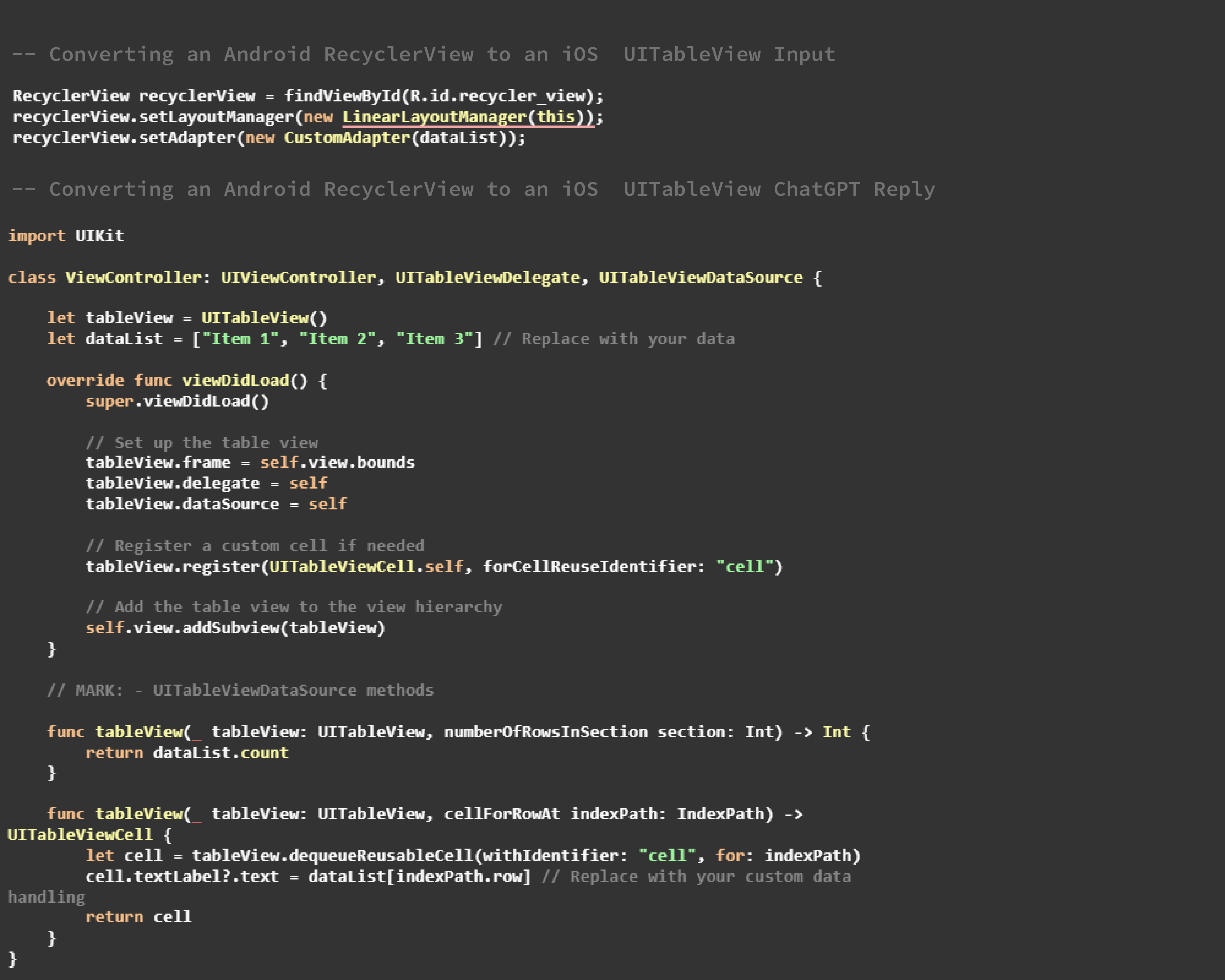
Task: Click 'tableView.delegate = self' line
Action: click(x=206, y=483)
